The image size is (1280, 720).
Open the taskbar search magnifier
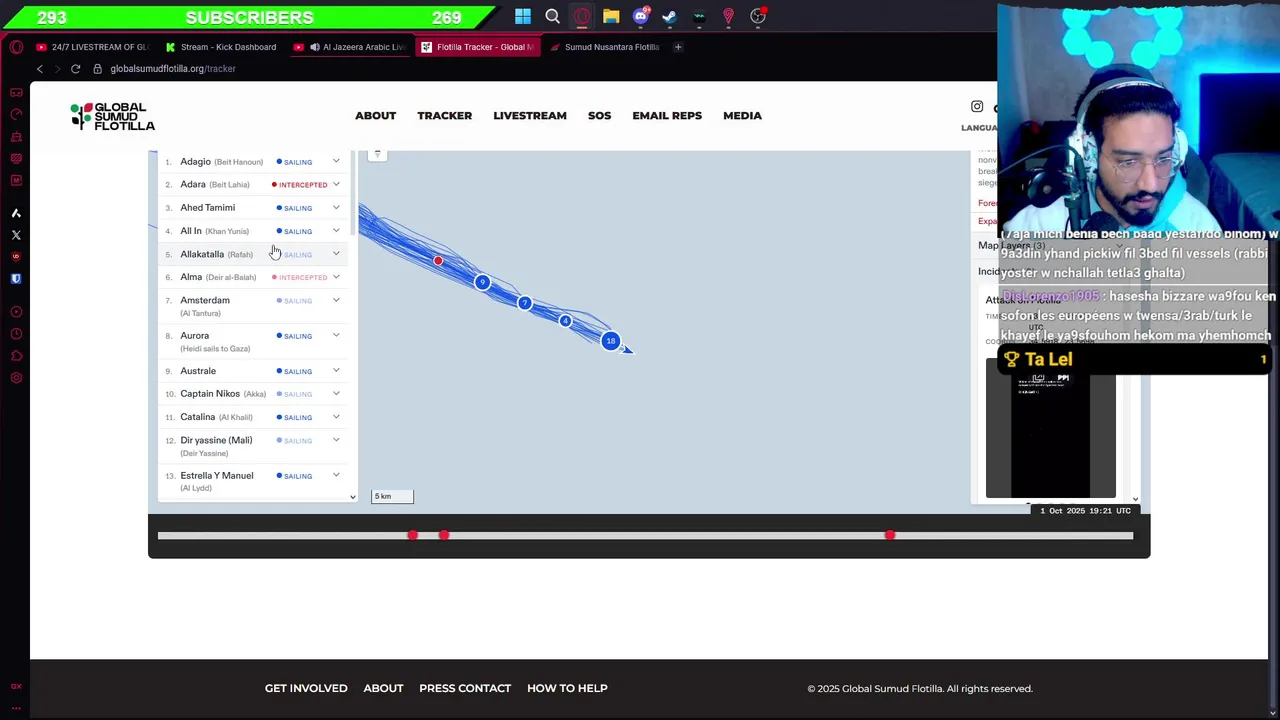tap(552, 16)
